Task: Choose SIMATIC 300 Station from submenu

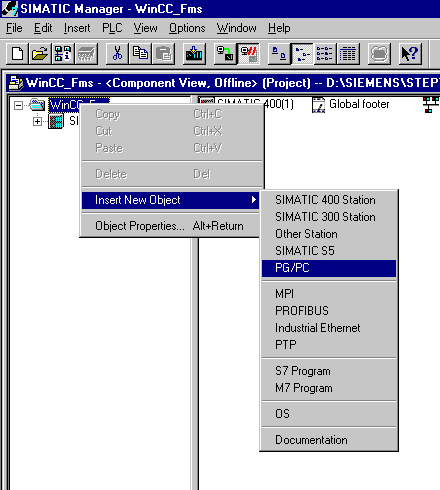Action: tap(329, 217)
